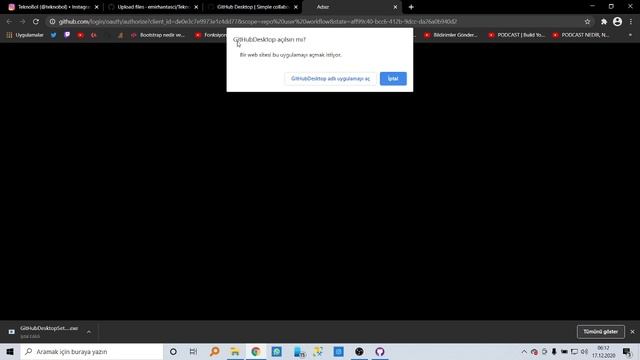Close the Instagram Teknobol tab
Viewport: 640px width, 360px height.
point(97,7)
